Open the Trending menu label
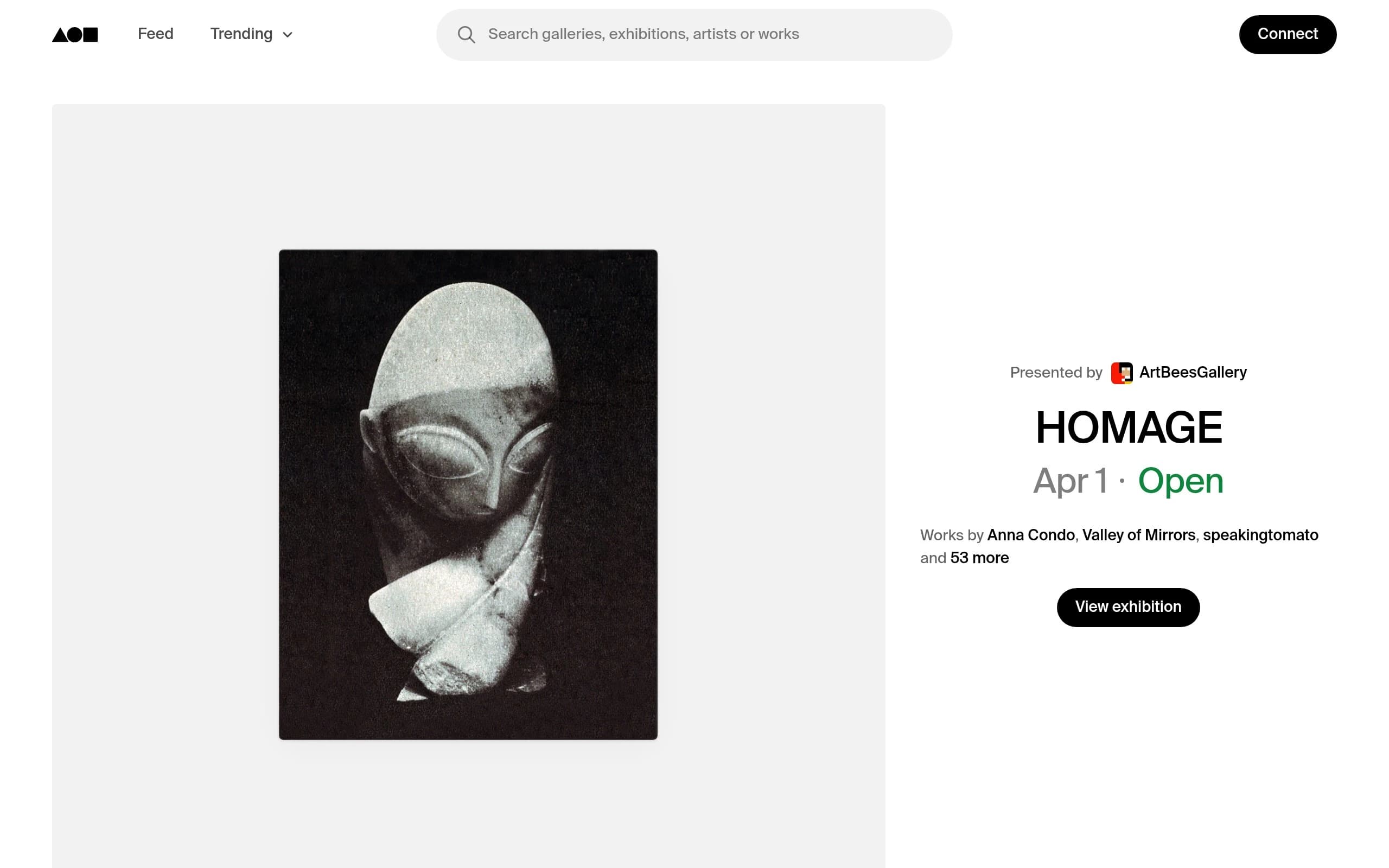Viewport: 1389px width, 868px height. coord(241,34)
